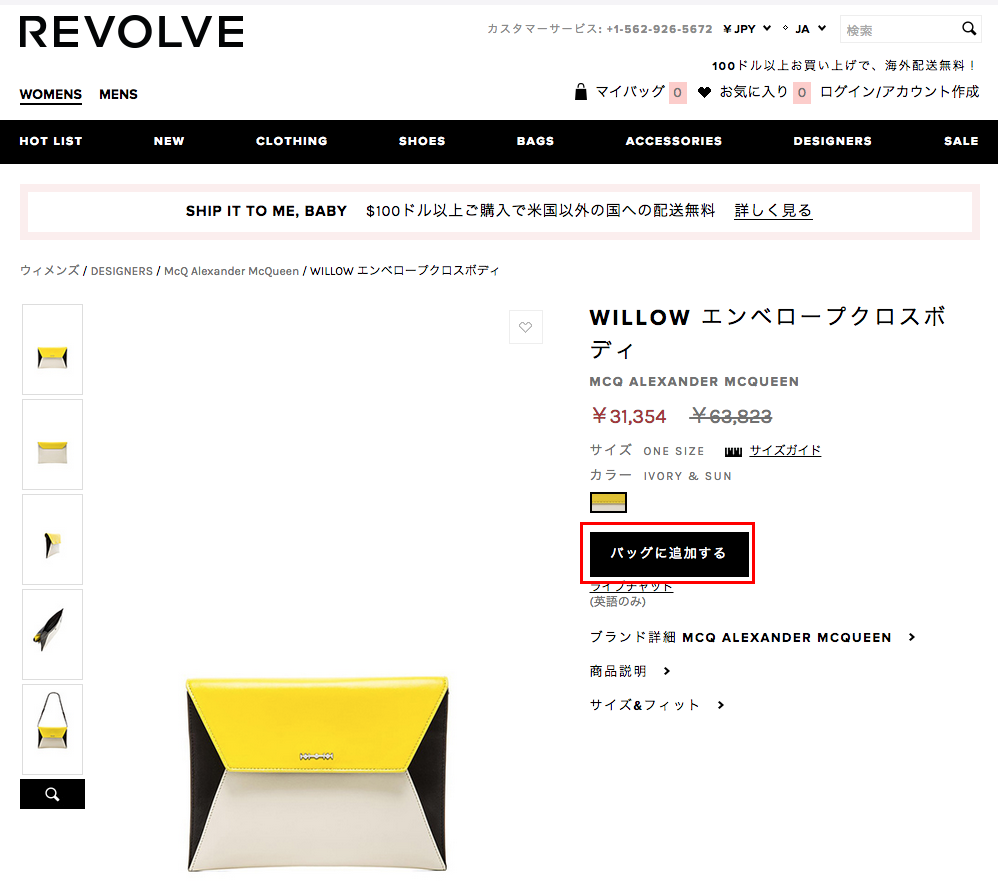Click the shopping bag icon
Viewport: 998px width, 890px height.
(580, 92)
